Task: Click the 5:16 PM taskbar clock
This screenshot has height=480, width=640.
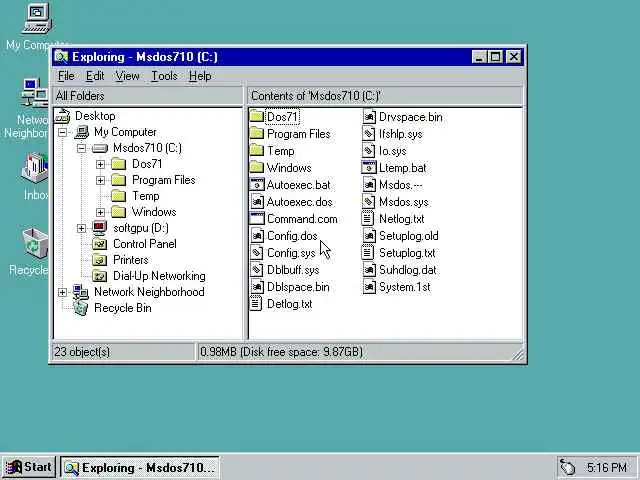Action: click(607, 467)
